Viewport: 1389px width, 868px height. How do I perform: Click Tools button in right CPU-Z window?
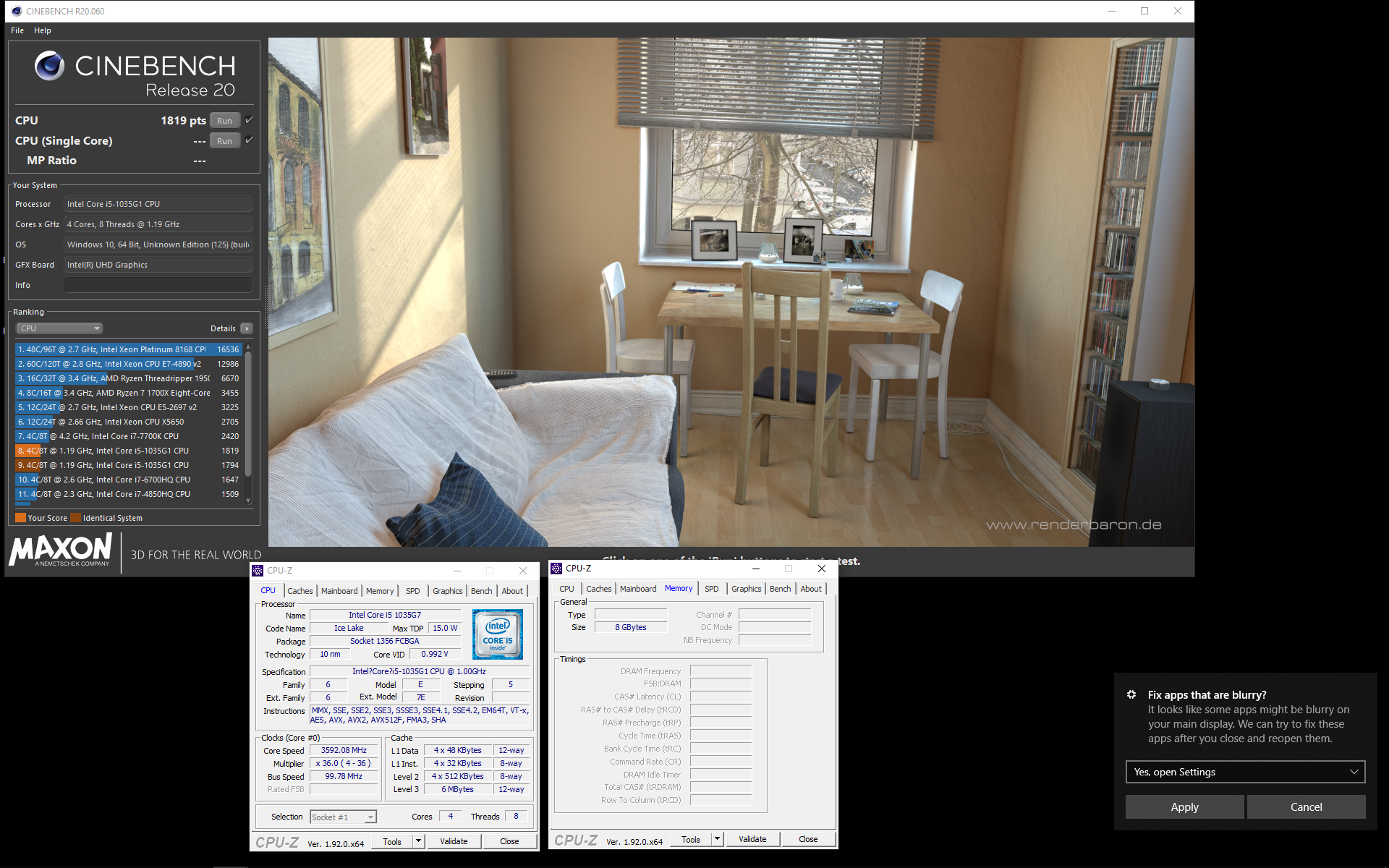coord(691,840)
